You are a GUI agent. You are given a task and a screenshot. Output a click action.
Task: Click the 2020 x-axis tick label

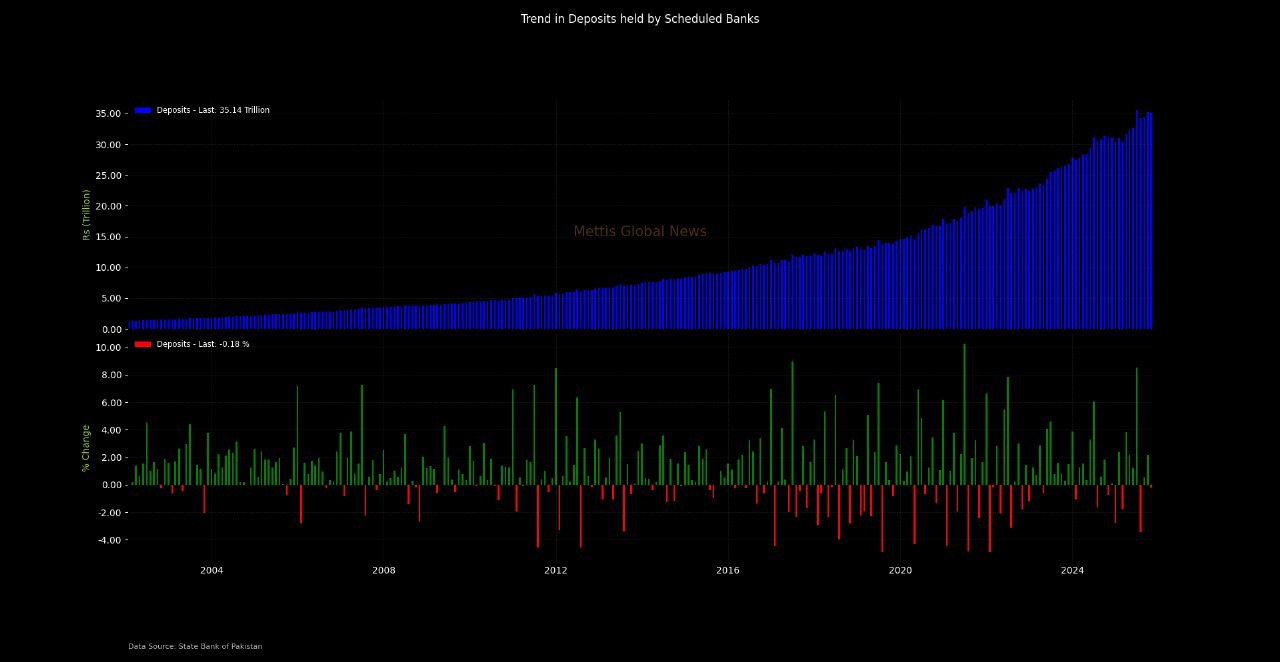(x=900, y=570)
